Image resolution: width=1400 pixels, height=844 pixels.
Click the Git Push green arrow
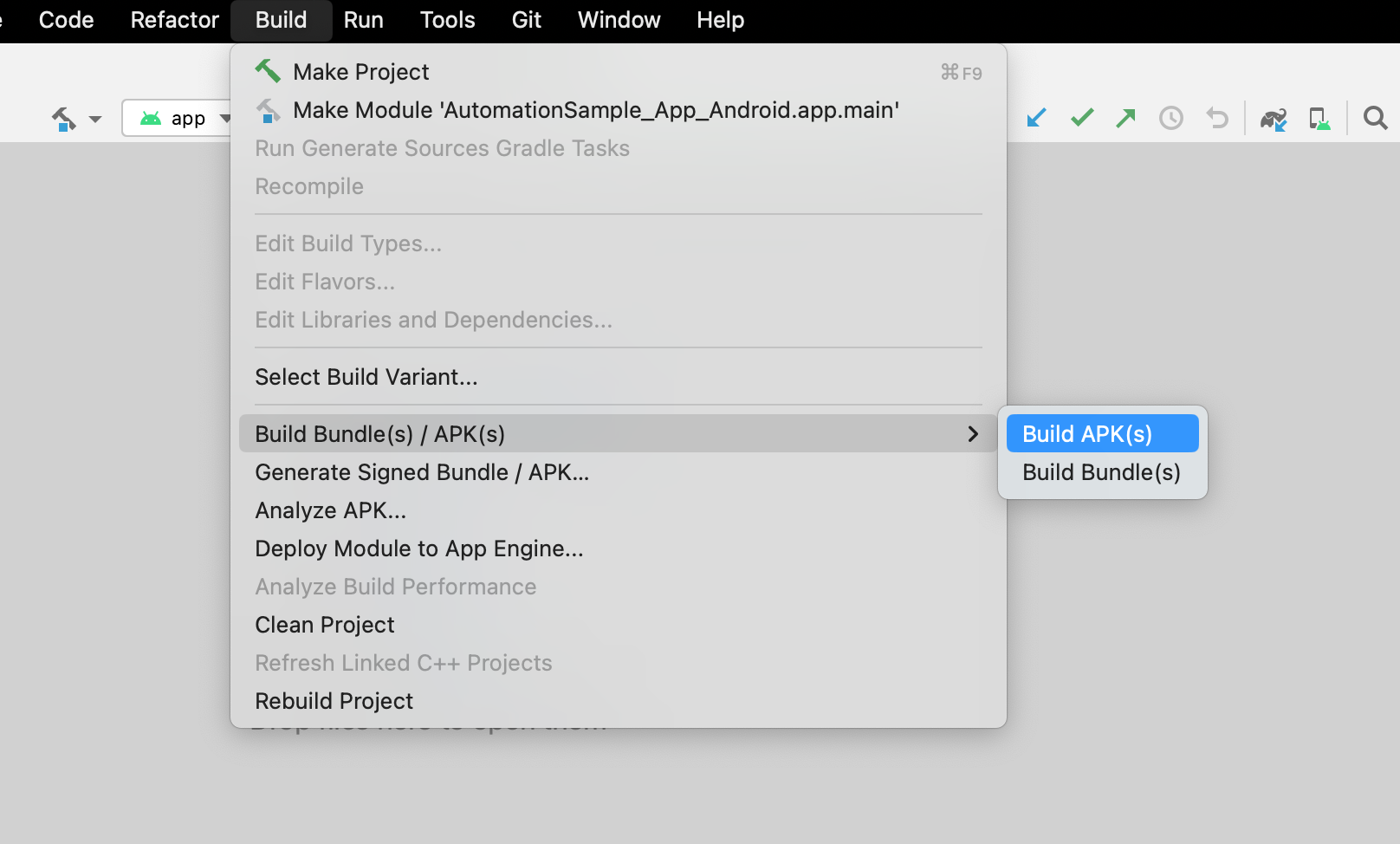(x=1125, y=118)
